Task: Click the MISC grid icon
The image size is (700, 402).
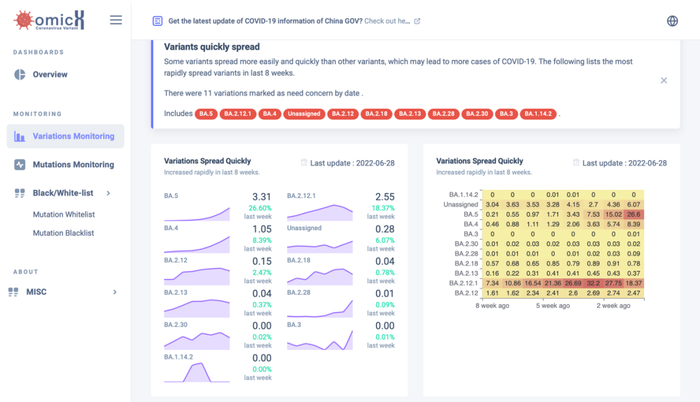Action: [13, 292]
